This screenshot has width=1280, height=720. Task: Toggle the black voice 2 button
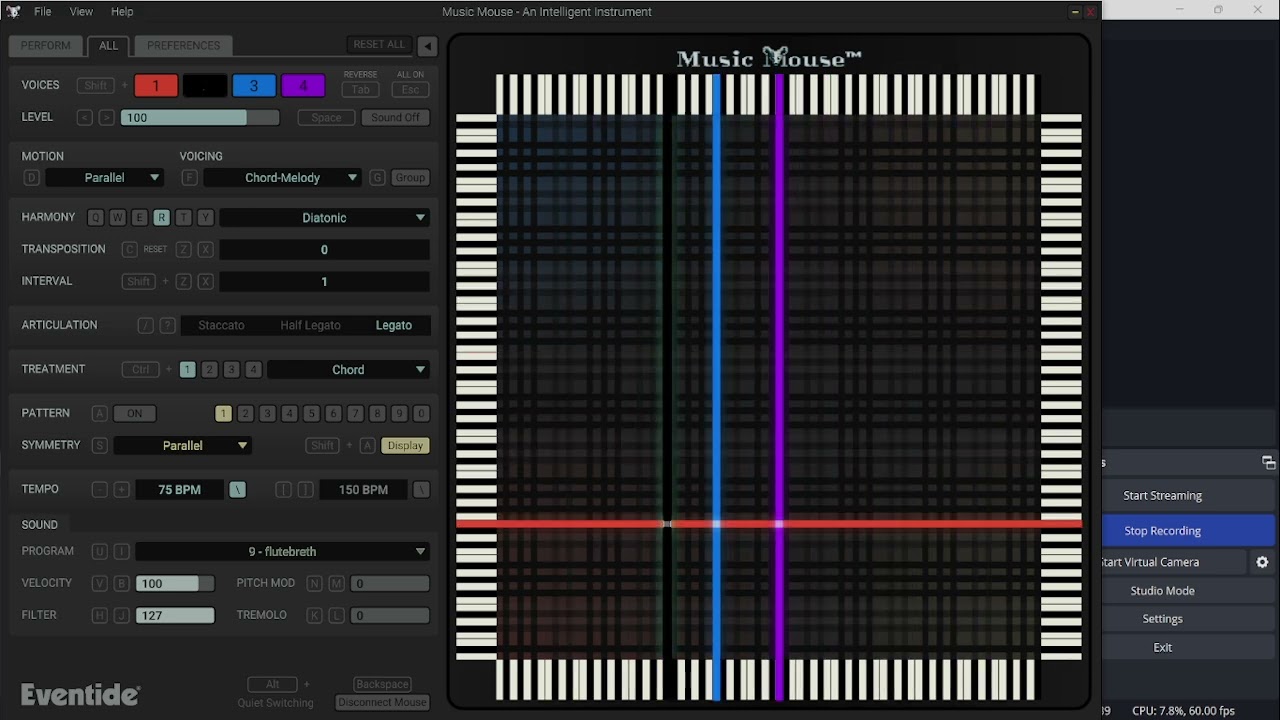tap(205, 86)
